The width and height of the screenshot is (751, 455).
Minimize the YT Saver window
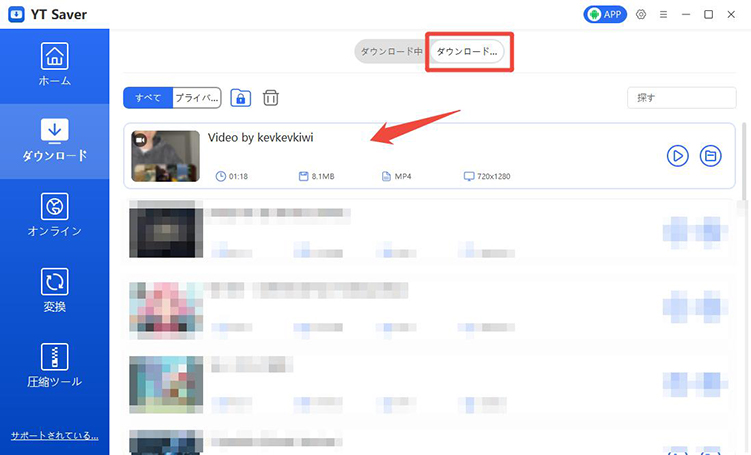click(686, 14)
